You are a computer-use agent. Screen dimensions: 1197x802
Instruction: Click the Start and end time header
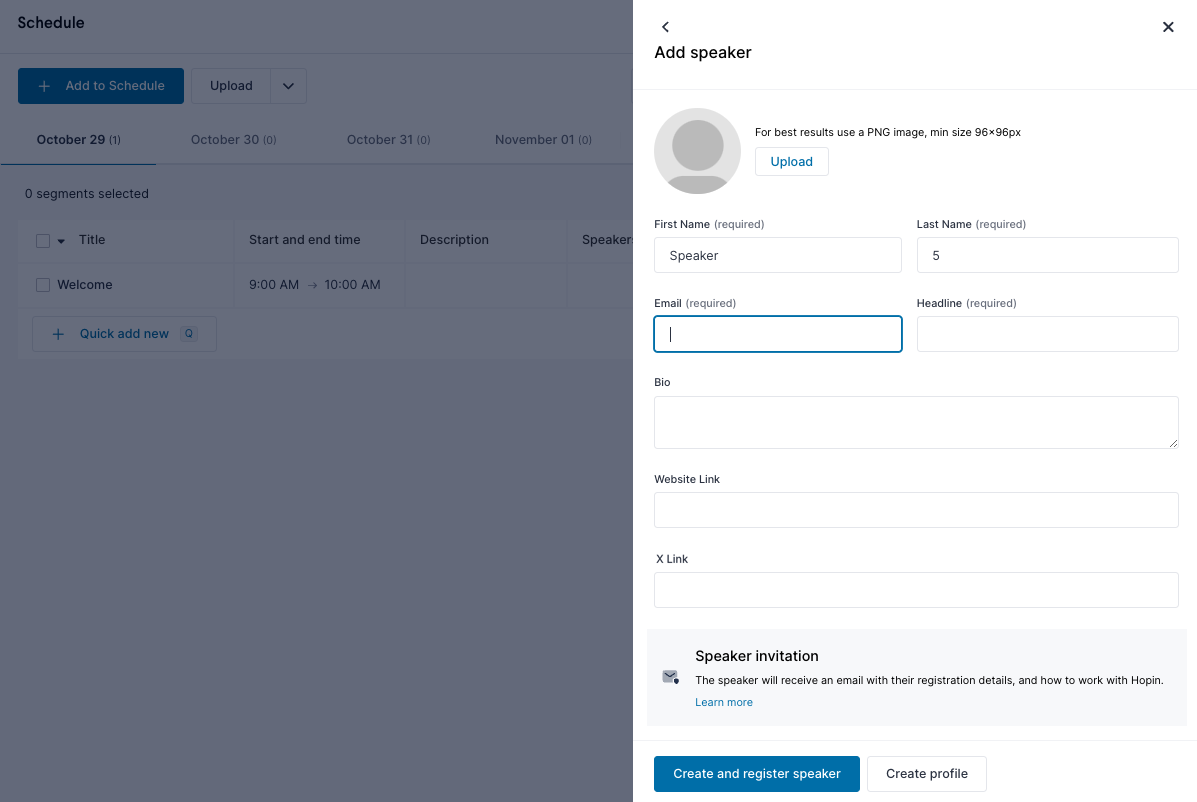click(x=305, y=240)
